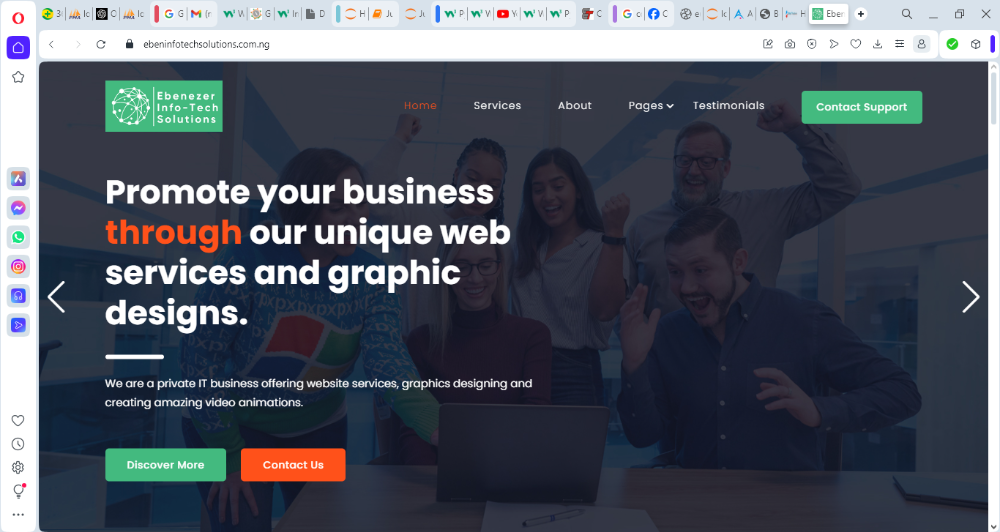Viewport: 1000px width, 532px height.
Task: Open the Testimonials nav link
Action: pos(728,106)
